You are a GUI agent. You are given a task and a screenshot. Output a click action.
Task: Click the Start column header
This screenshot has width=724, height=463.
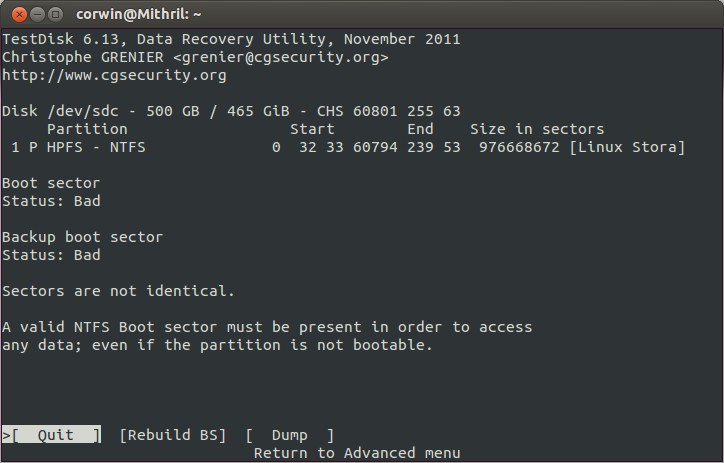click(312, 129)
